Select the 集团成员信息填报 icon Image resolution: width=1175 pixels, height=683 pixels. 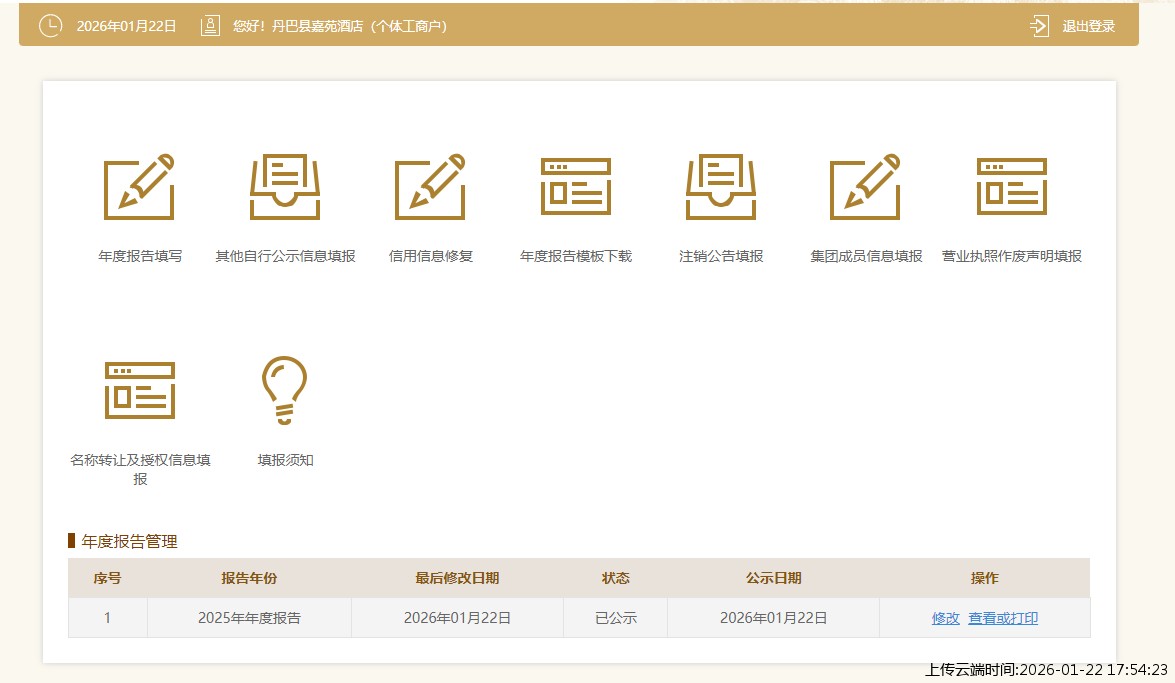click(866, 188)
